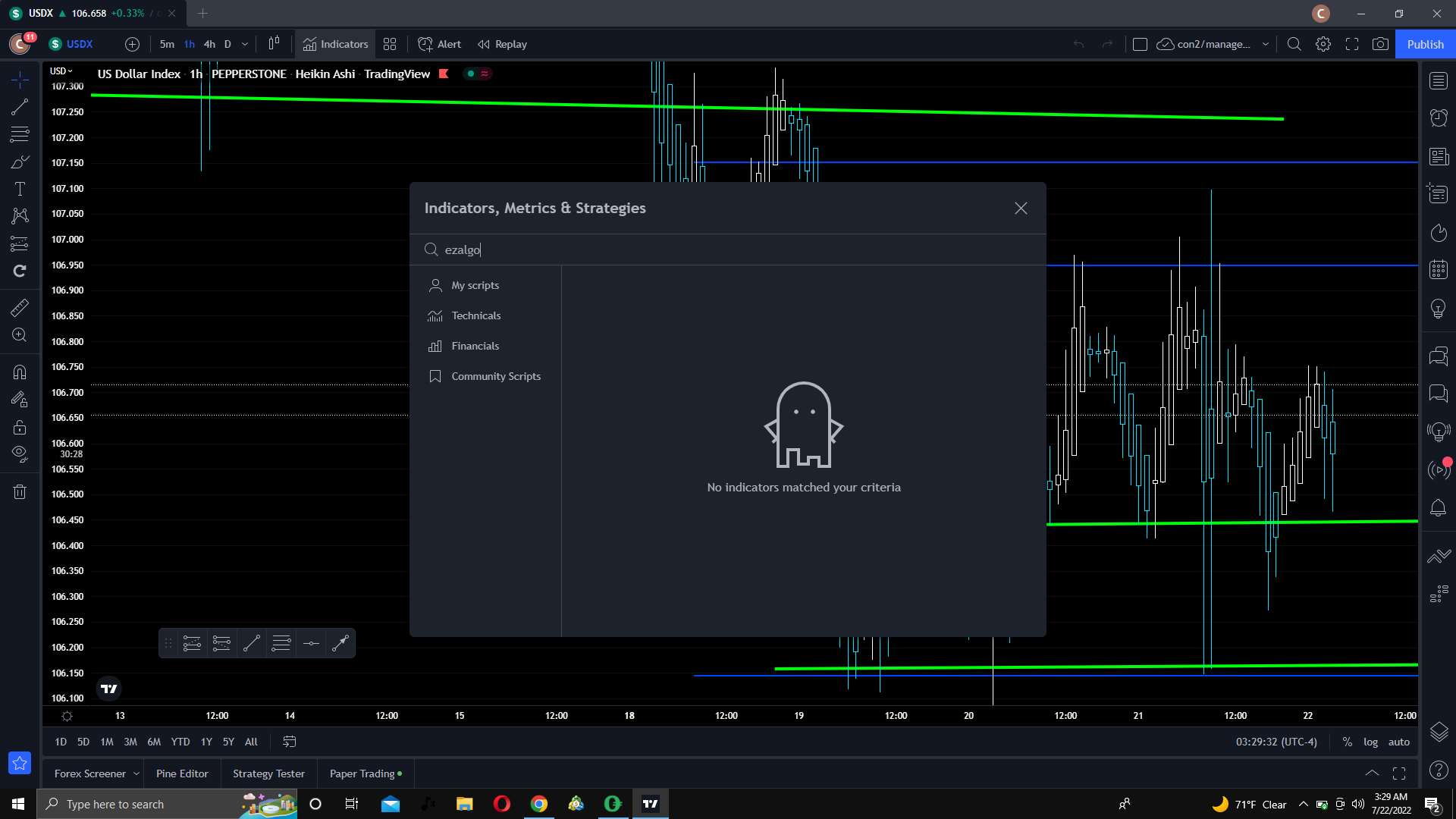Click the Remove Objects trash icon
The width and height of the screenshot is (1456, 819).
pyautogui.click(x=20, y=492)
